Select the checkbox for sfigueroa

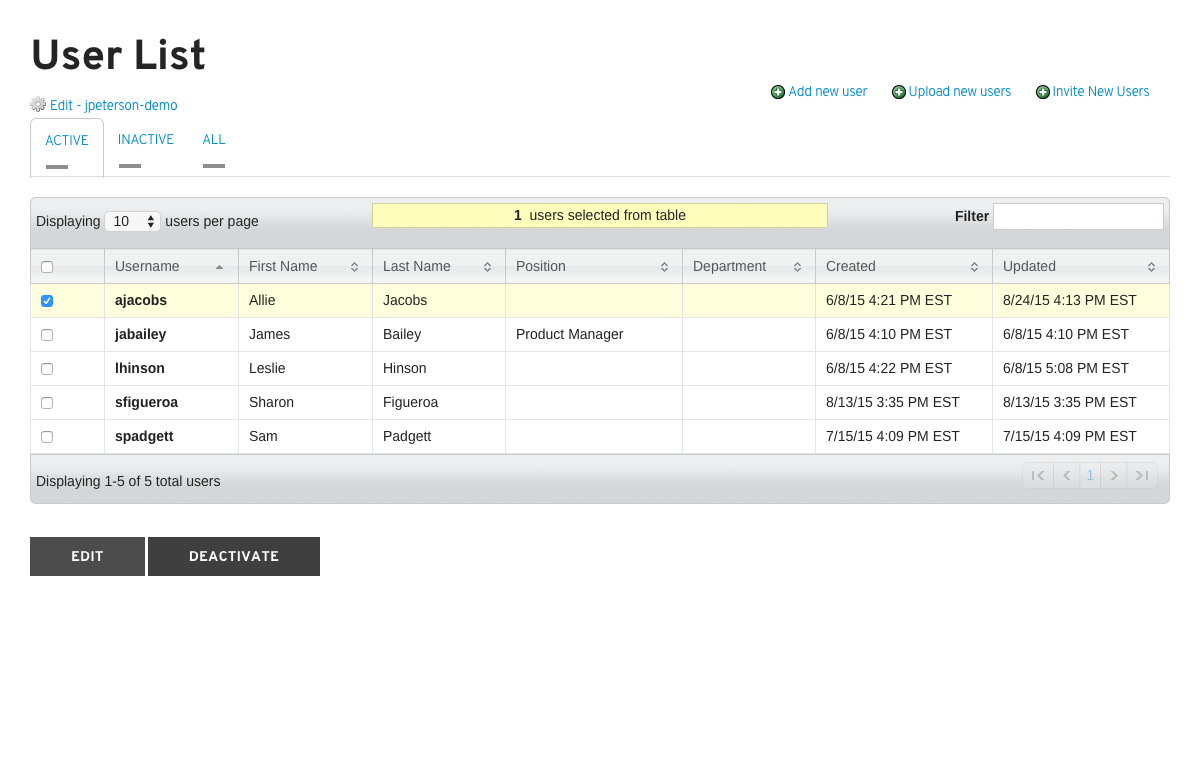[x=47, y=402]
